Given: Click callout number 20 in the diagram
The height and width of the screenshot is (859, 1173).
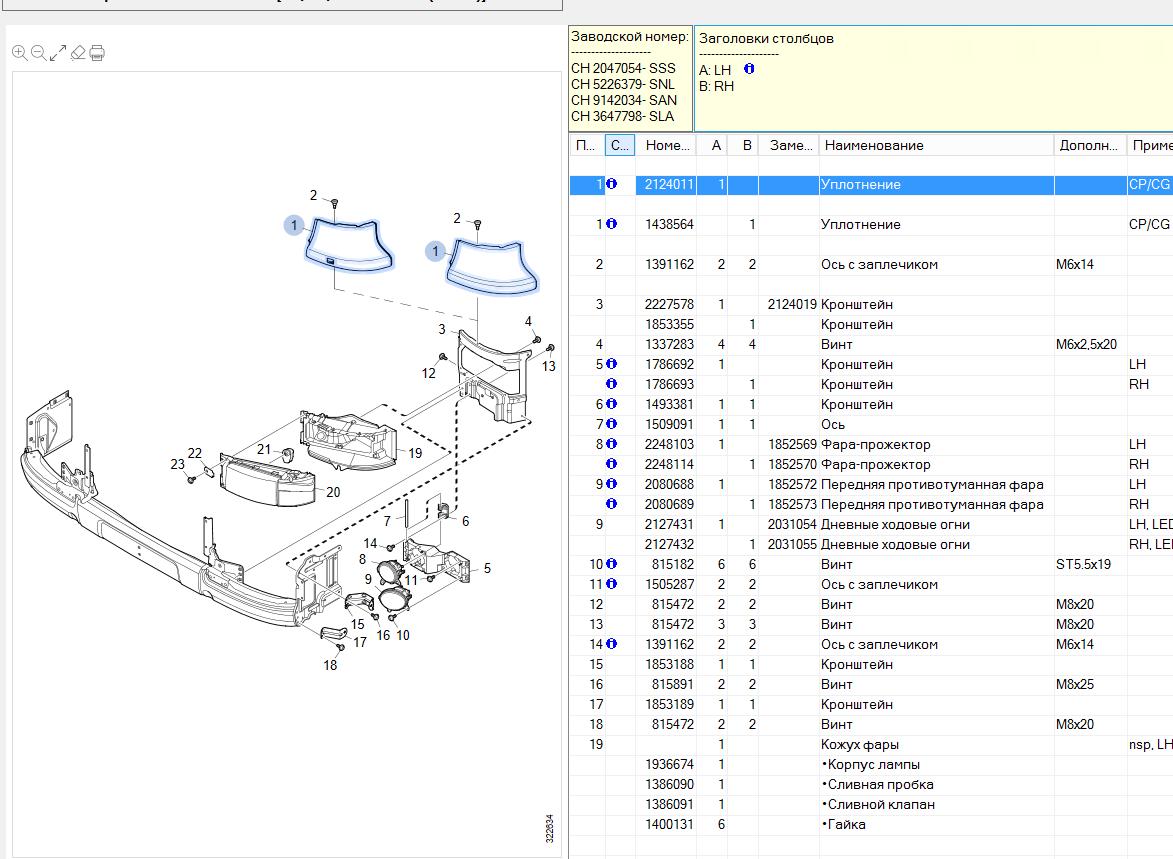Looking at the screenshot, I should [333, 492].
